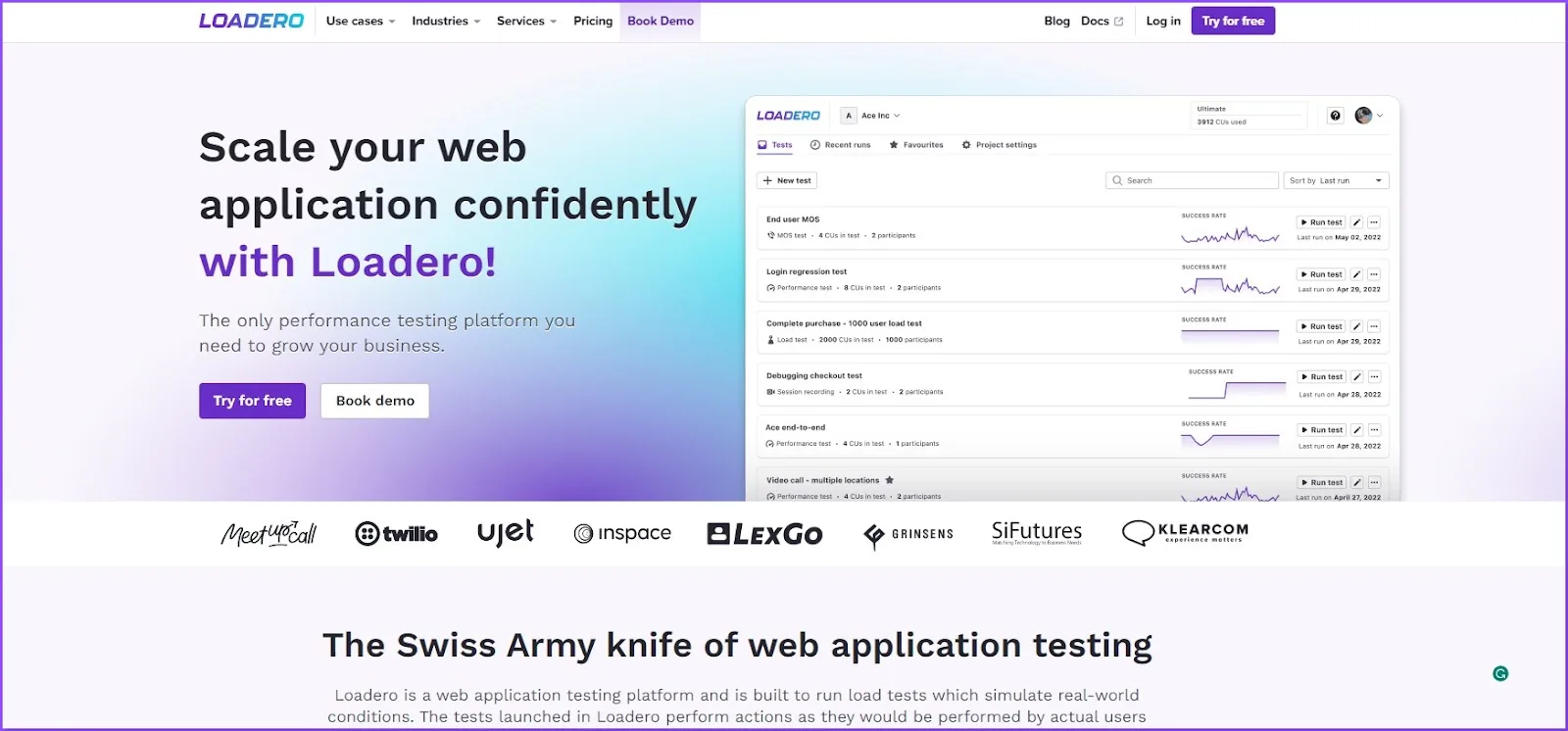This screenshot has height=731, width=1568.
Task: Select Book Demo in the navbar
Action: (x=661, y=21)
